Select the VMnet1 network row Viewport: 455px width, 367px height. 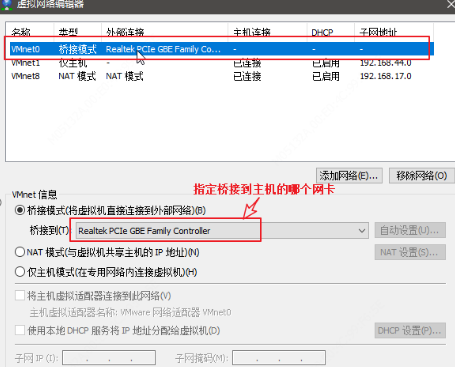[x=222, y=63]
